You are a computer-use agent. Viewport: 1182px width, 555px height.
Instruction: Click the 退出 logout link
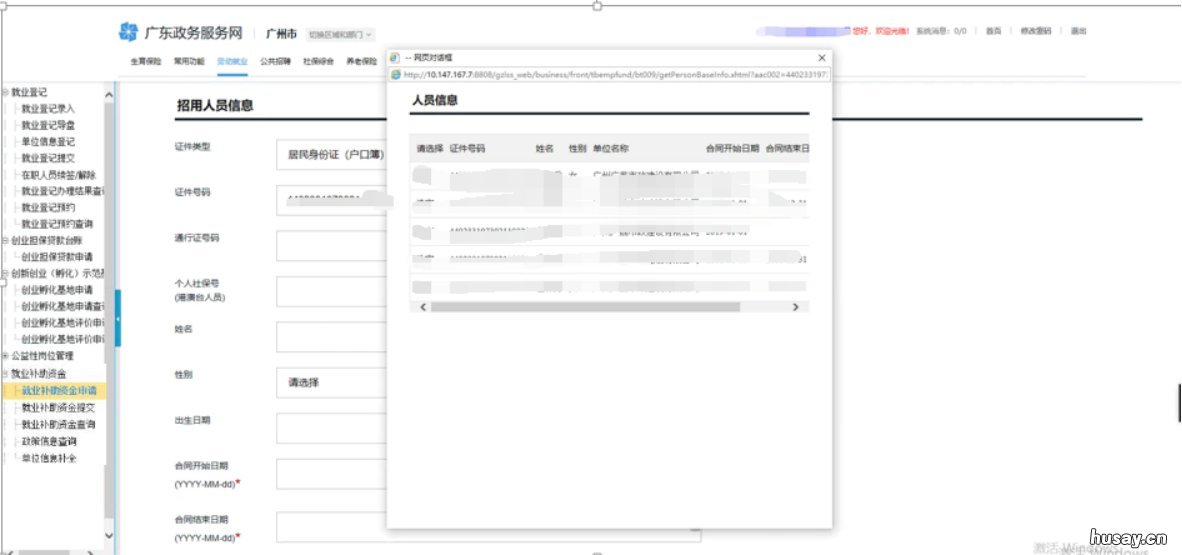[x=1079, y=32]
